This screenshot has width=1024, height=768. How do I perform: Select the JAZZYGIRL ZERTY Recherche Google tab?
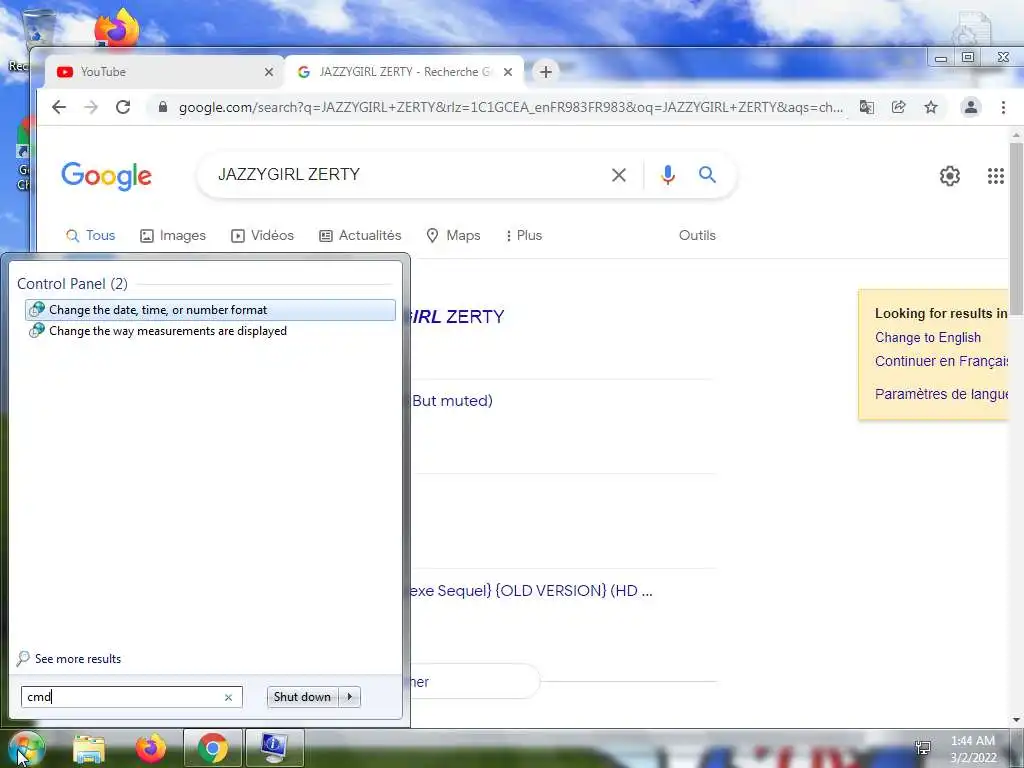coord(405,72)
